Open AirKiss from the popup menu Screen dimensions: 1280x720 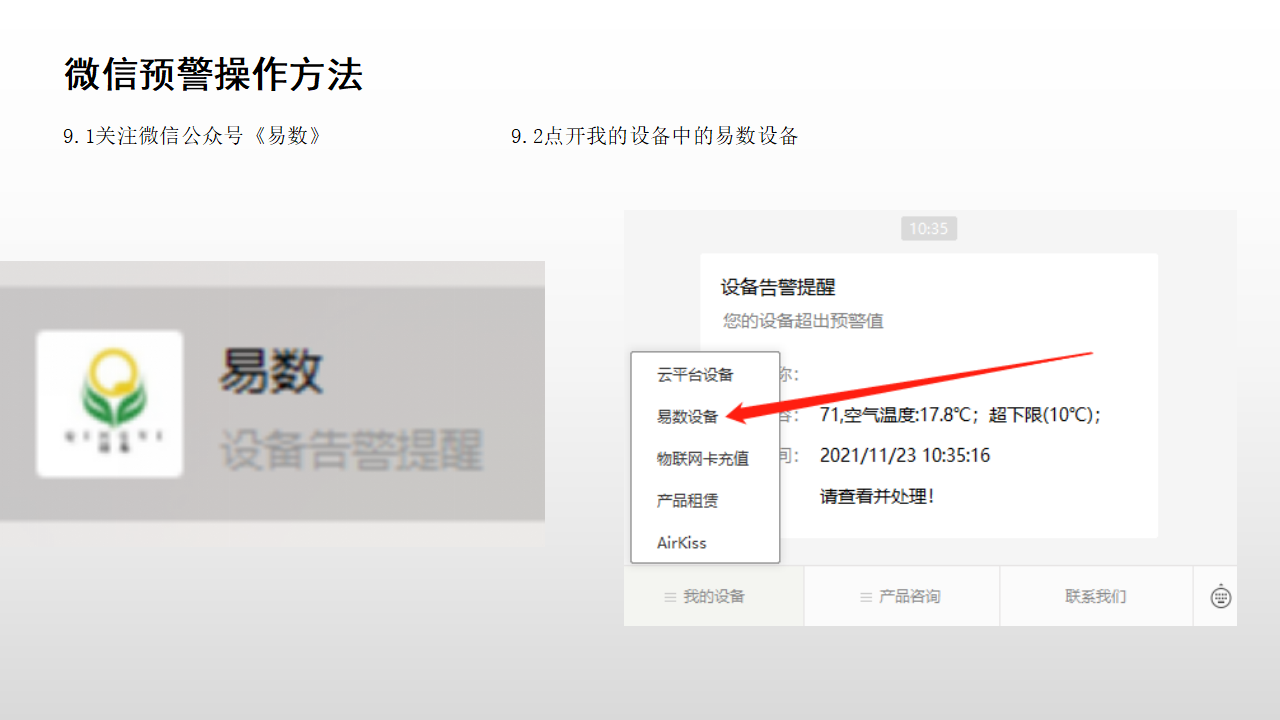click(x=682, y=543)
